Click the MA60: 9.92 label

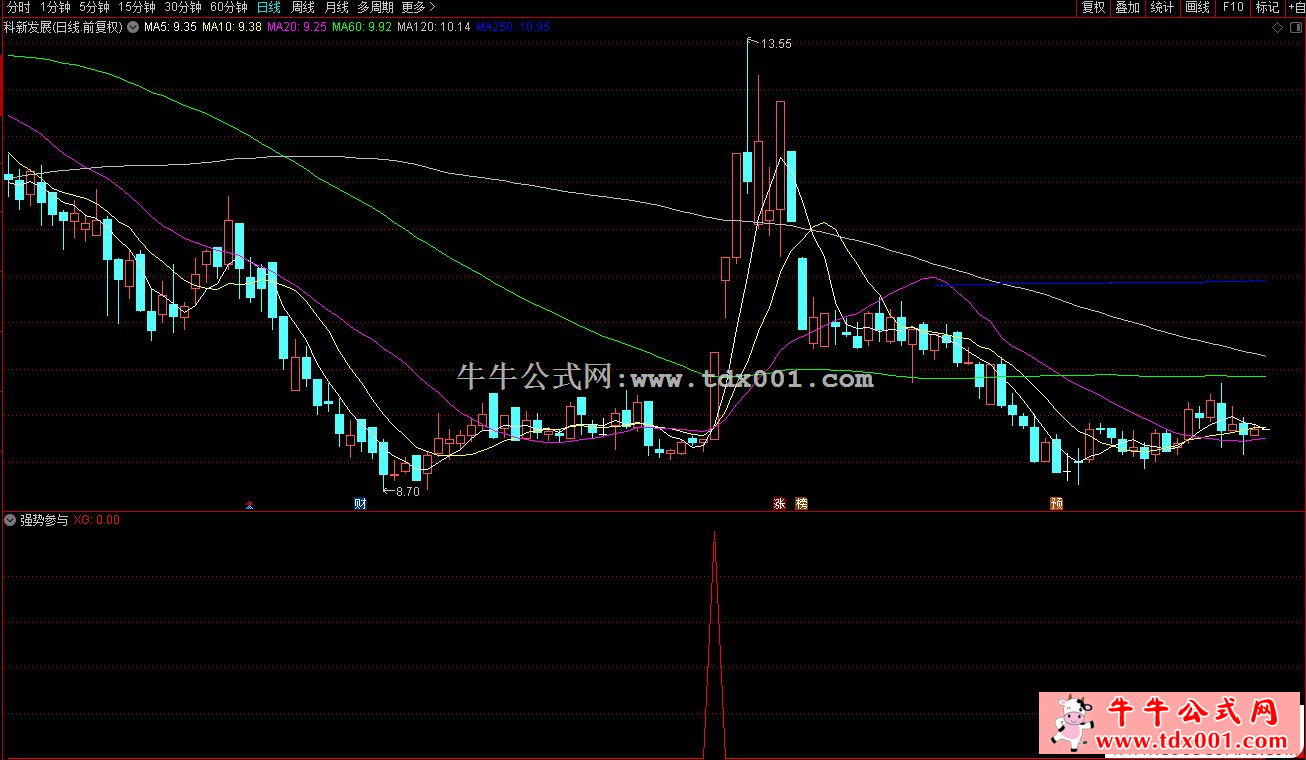(362, 27)
